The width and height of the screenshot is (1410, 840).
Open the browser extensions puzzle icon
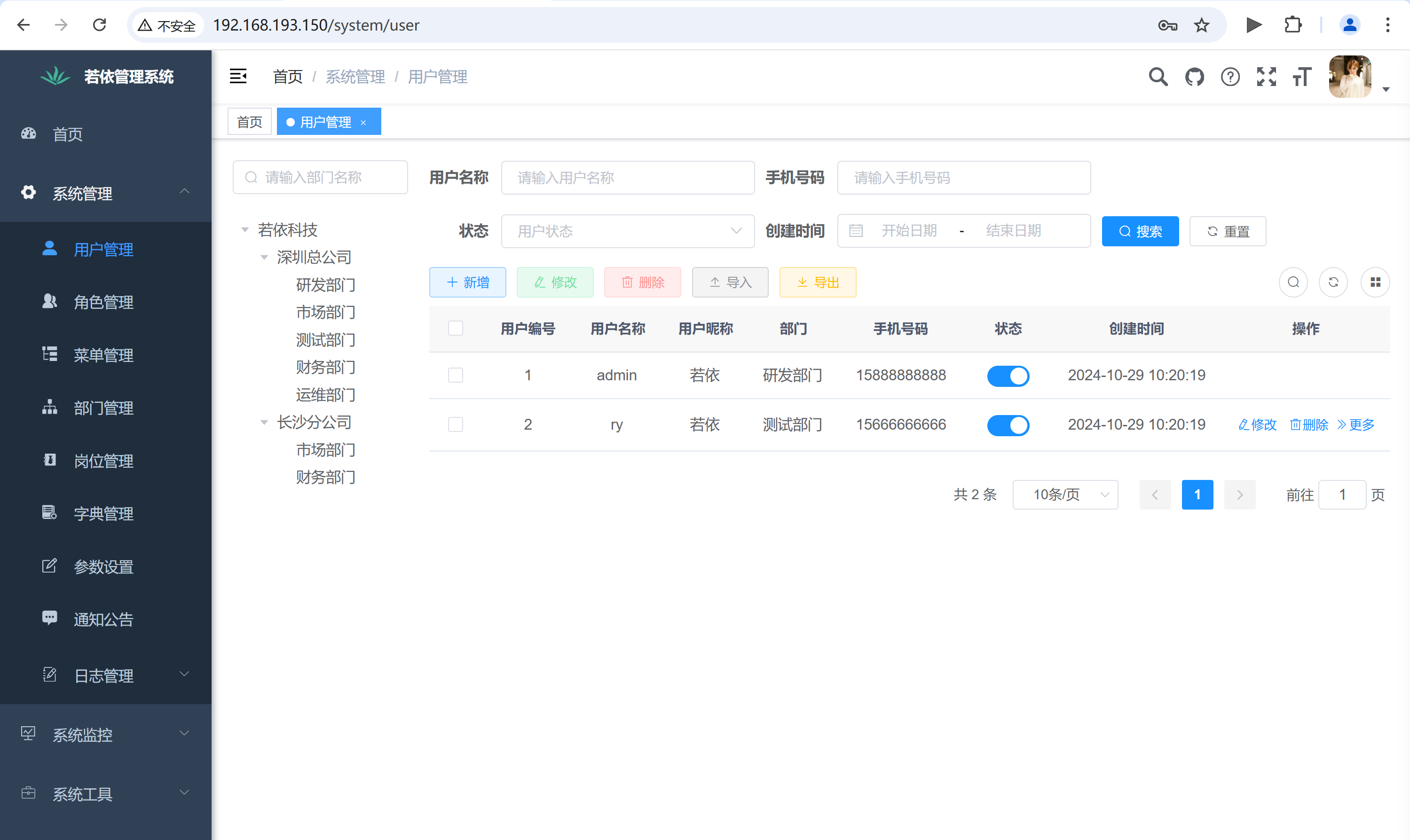pyautogui.click(x=1293, y=25)
